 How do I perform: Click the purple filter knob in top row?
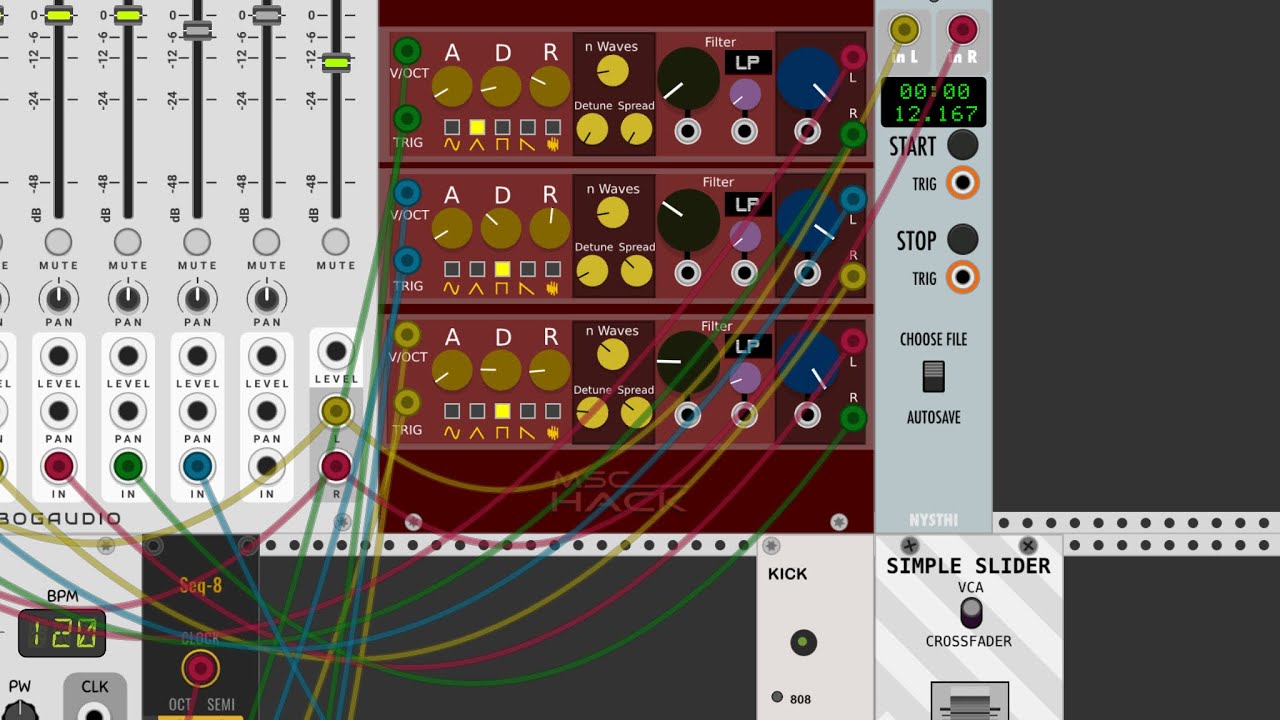[745, 95]
